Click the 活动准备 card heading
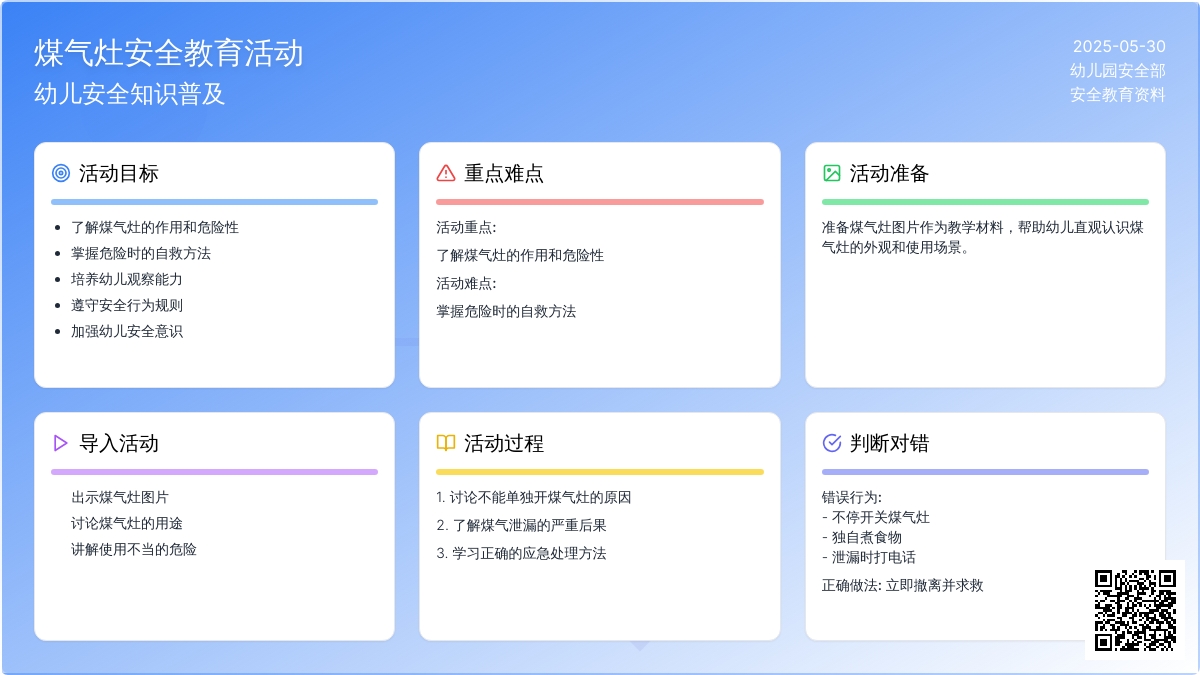The image size is (1200, 675). pyautogui.click(x=890, y=173)
